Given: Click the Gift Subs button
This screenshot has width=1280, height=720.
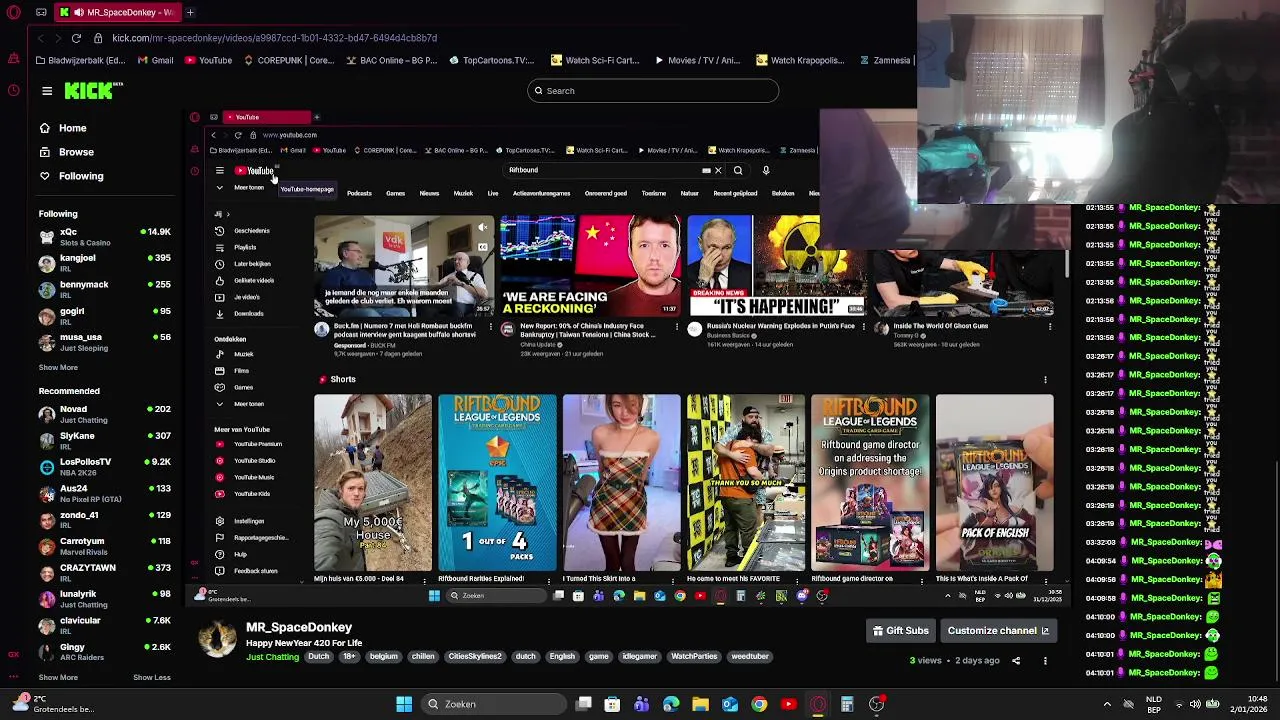Looking at the screenshot, I should tap(901, 631).
